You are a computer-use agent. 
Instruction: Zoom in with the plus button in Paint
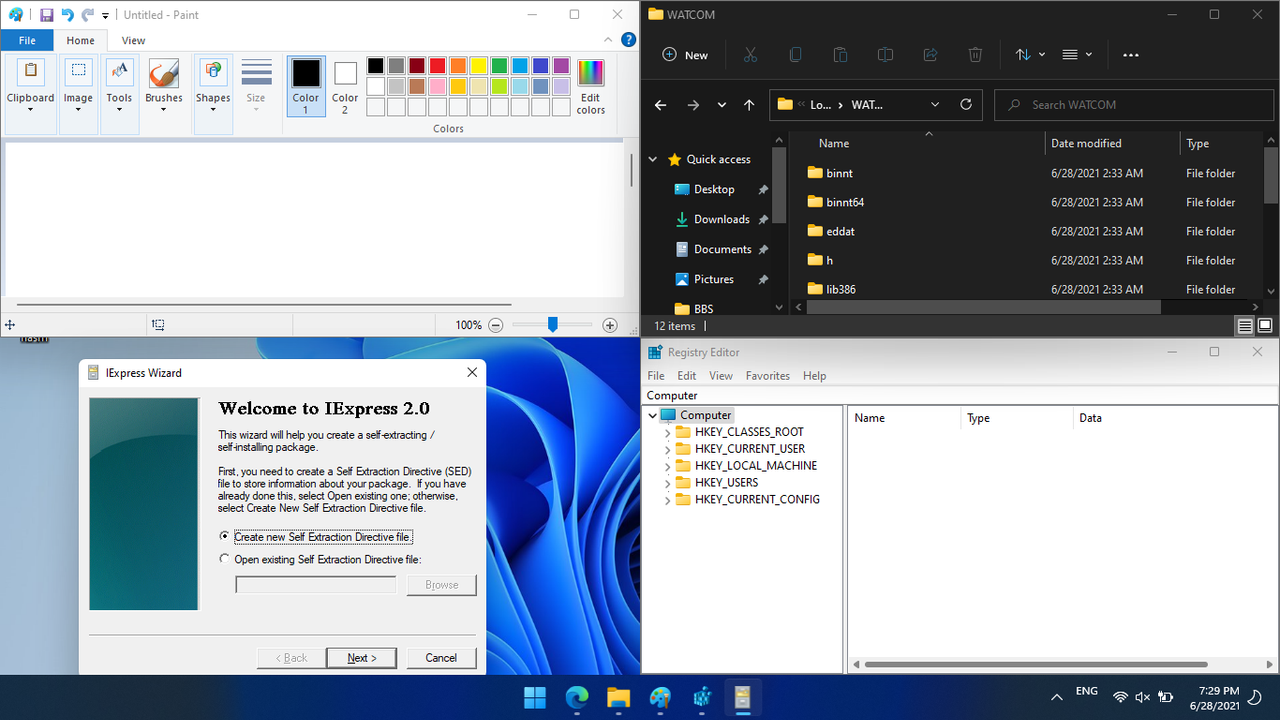pos(610,325)
